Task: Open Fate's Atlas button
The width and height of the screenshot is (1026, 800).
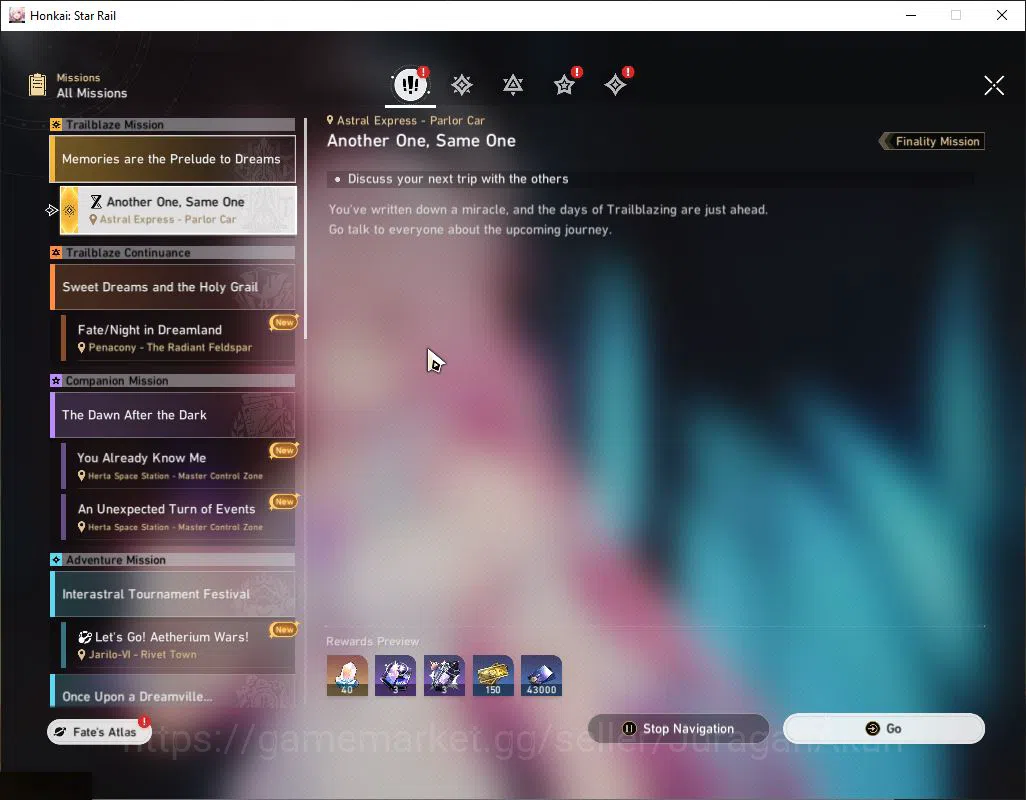Action: [99, 731]
